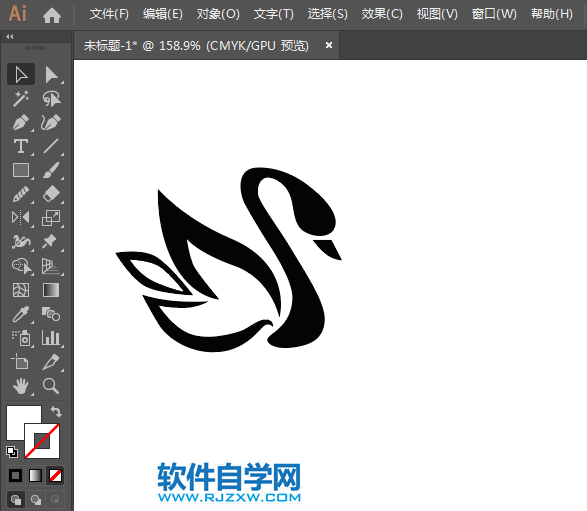Apply solid Color mode button
The image size is (587, 511).
pos(15,476)
